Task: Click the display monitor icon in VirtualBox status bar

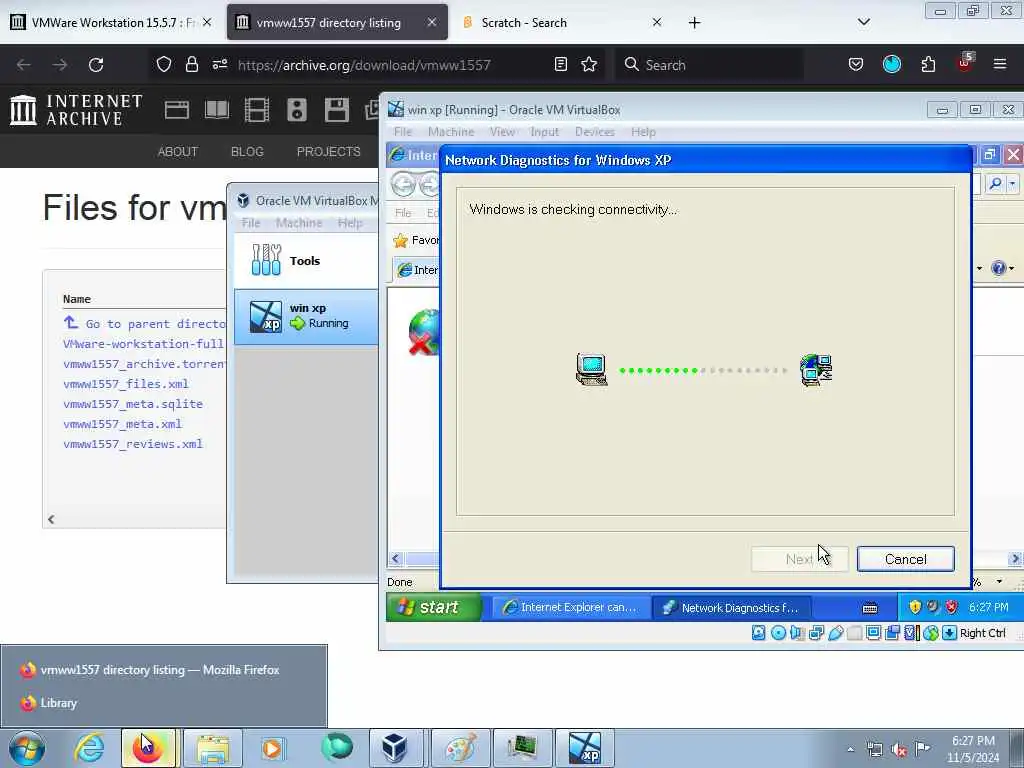Action: (x=873, y=633)
